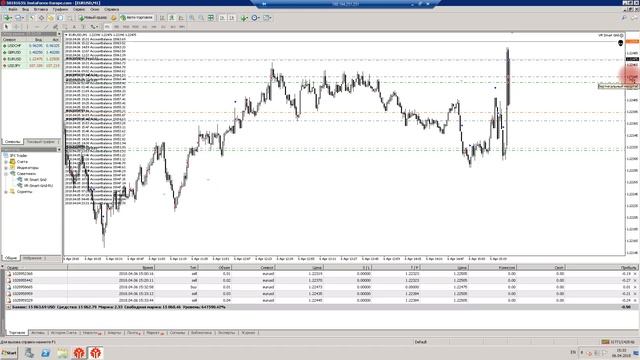Select VR Smart Grid RU expert advisor

pos(38,186)
